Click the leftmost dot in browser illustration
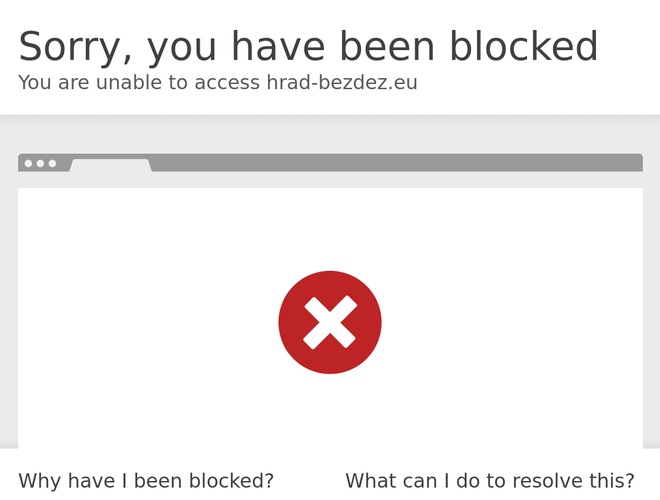The width and height of the screenshot is (660, 500). click(x=29, y=163)
